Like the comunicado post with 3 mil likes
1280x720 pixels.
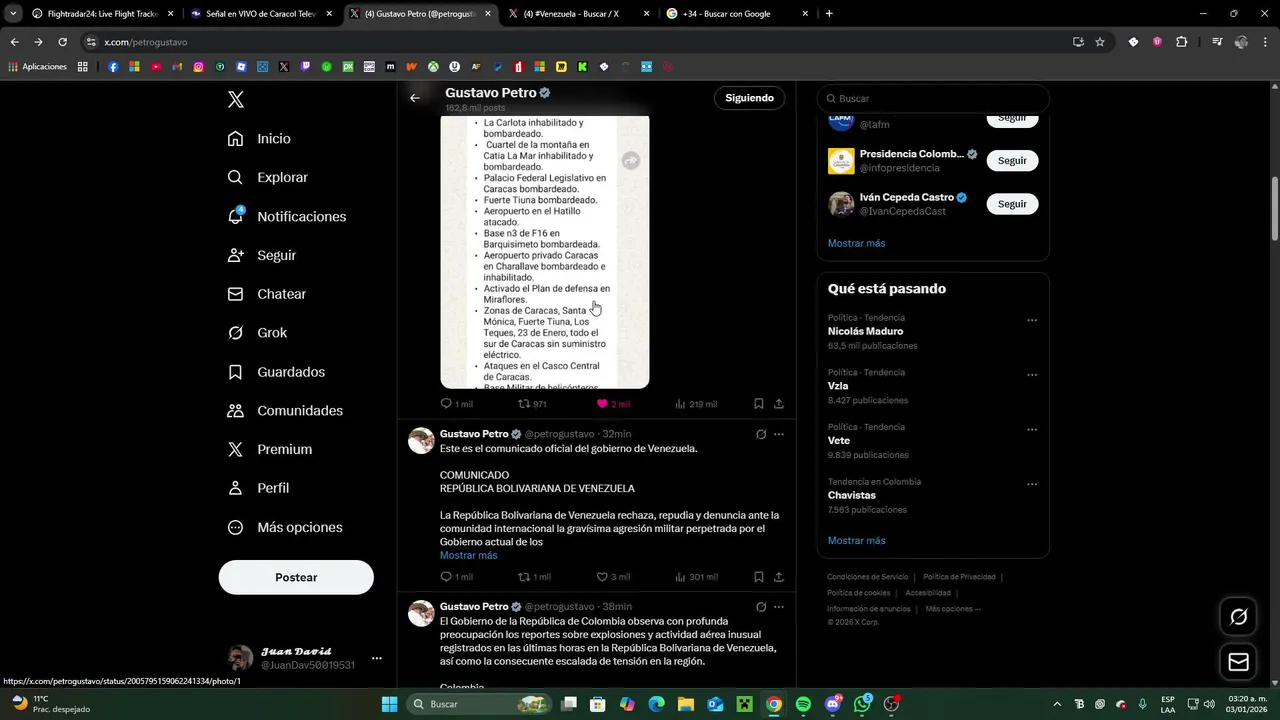[x=612, y=577]
